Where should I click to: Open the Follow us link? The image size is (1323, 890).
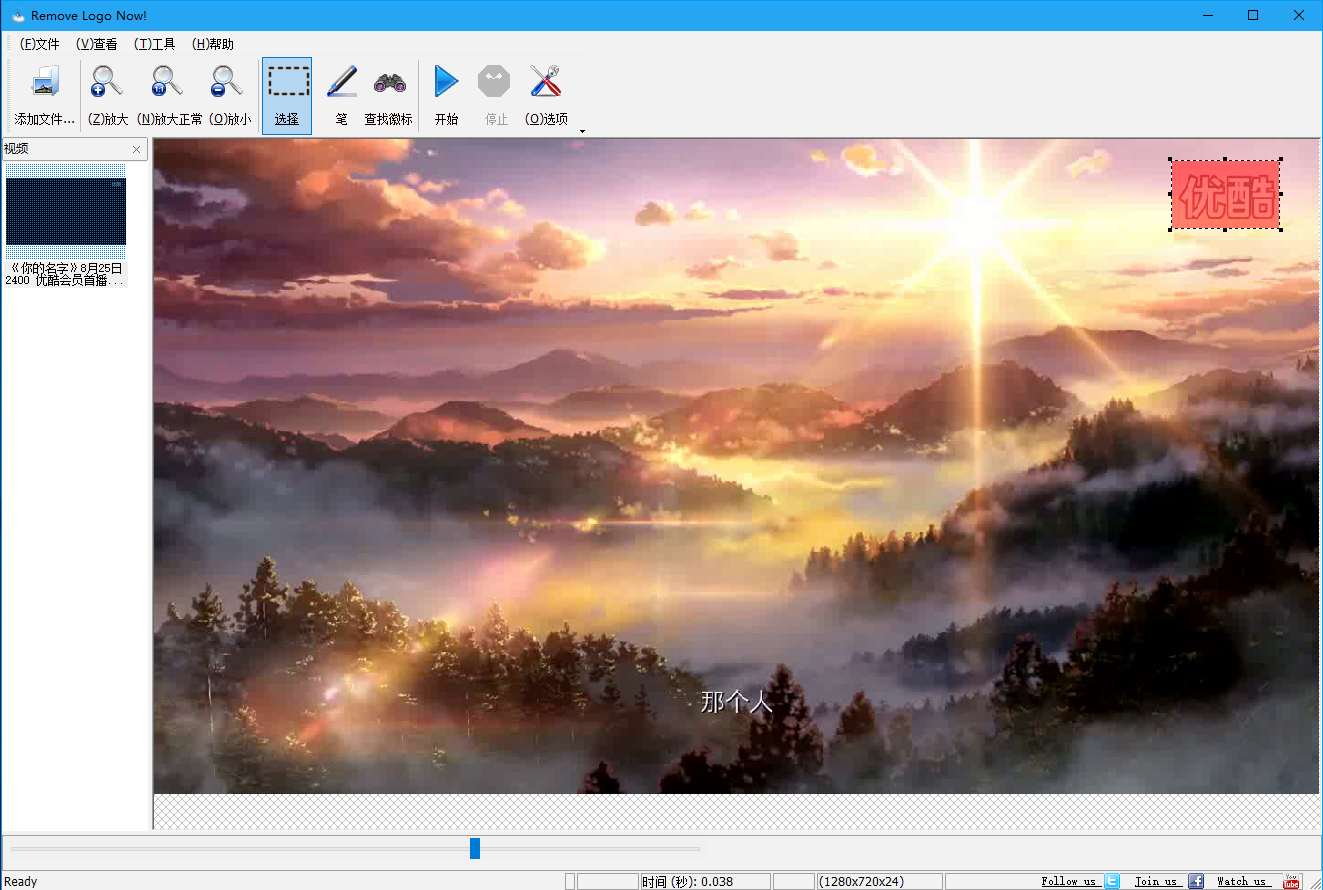[x=1070, y=881]
